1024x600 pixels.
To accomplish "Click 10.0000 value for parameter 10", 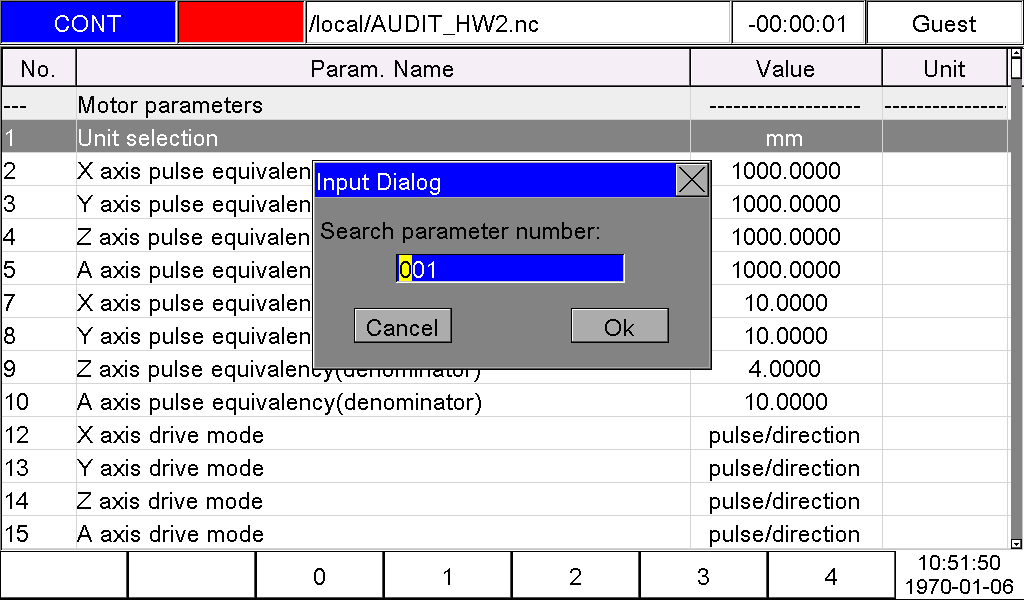I will pyautogui.click(x=786, y=402).
